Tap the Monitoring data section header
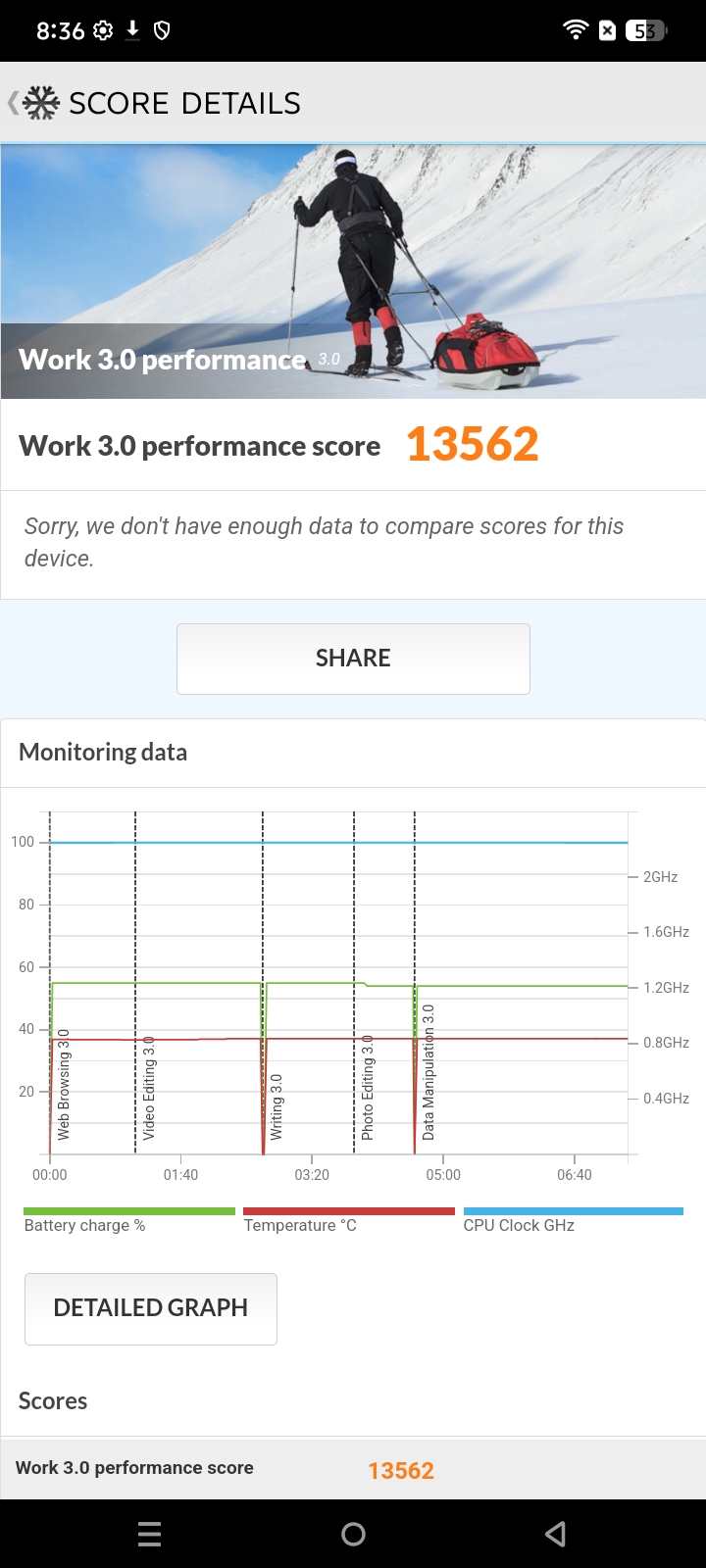706x1568 pixels. click(x=102, y=752)
